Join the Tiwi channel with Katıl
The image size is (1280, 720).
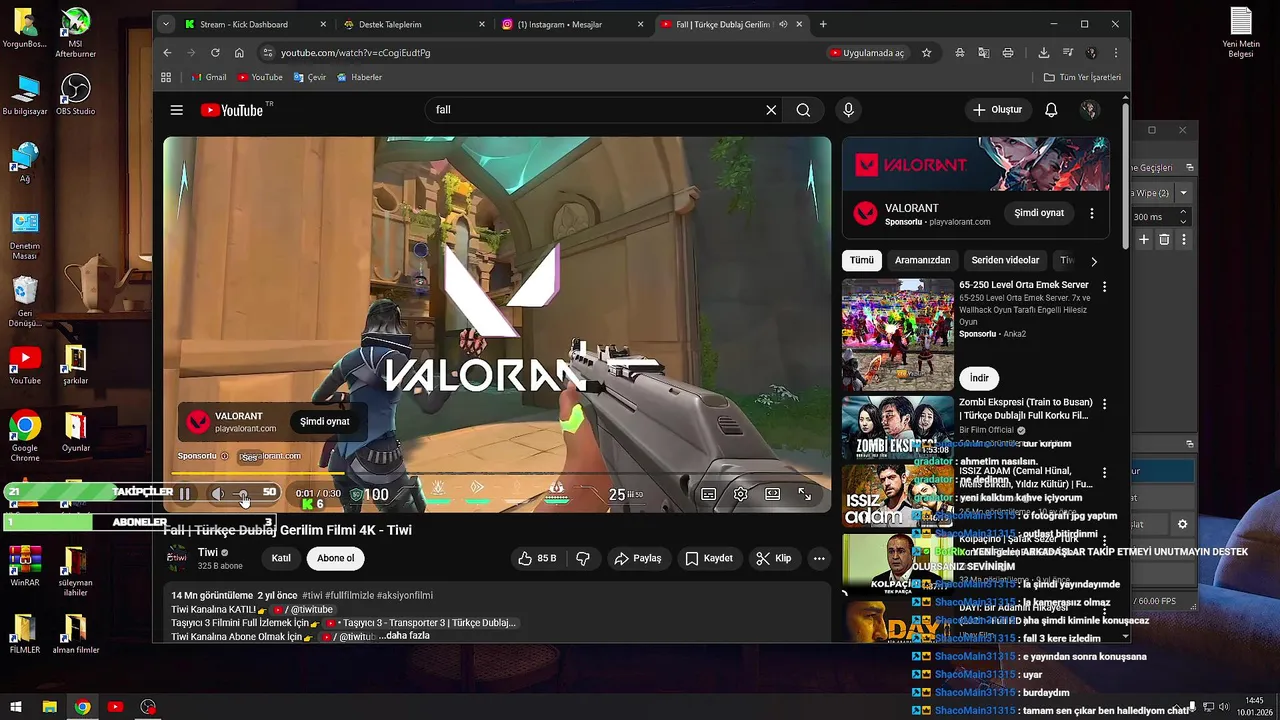(281, 558)
